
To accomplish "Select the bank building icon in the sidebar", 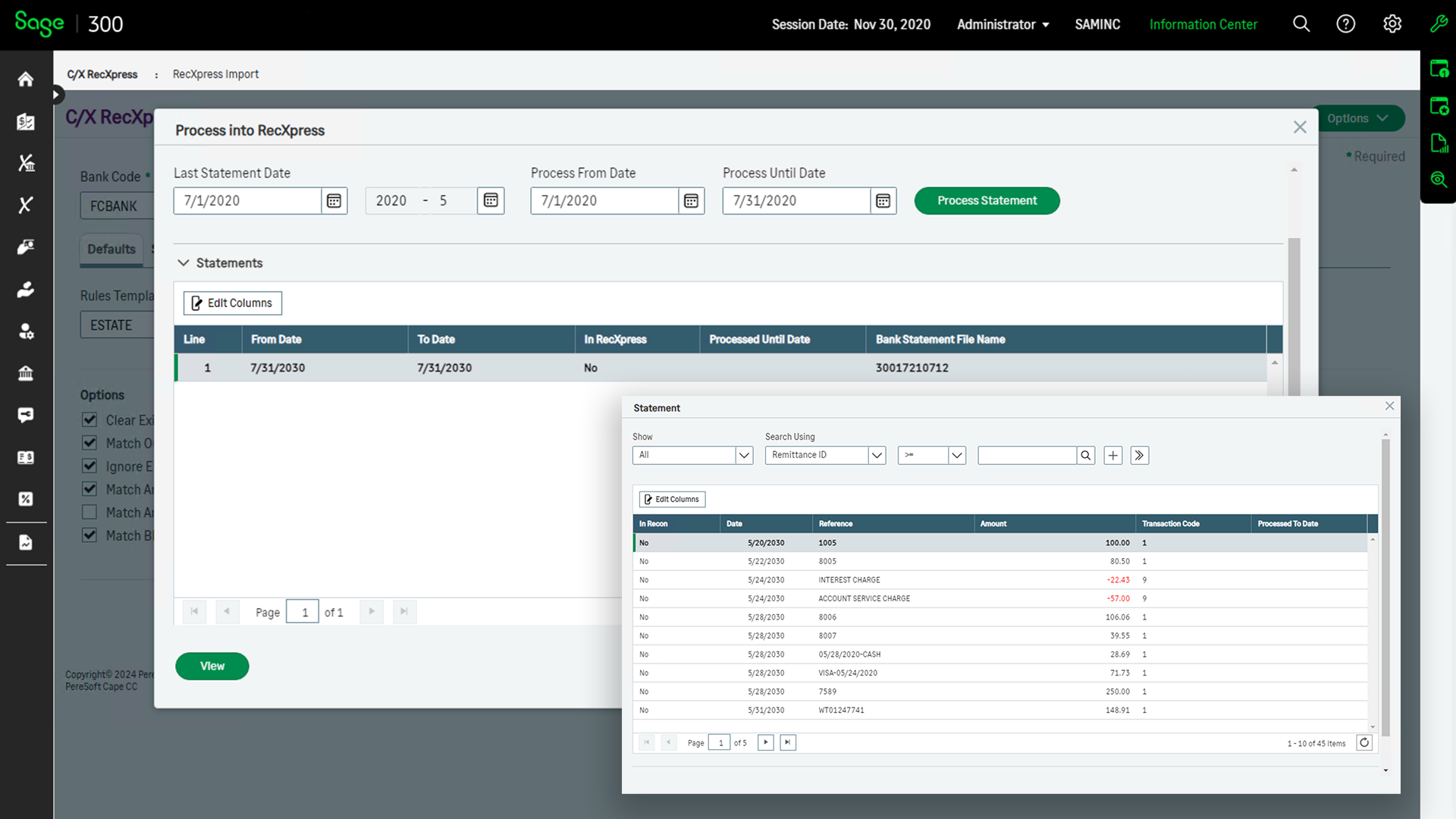I will point(25,373).
